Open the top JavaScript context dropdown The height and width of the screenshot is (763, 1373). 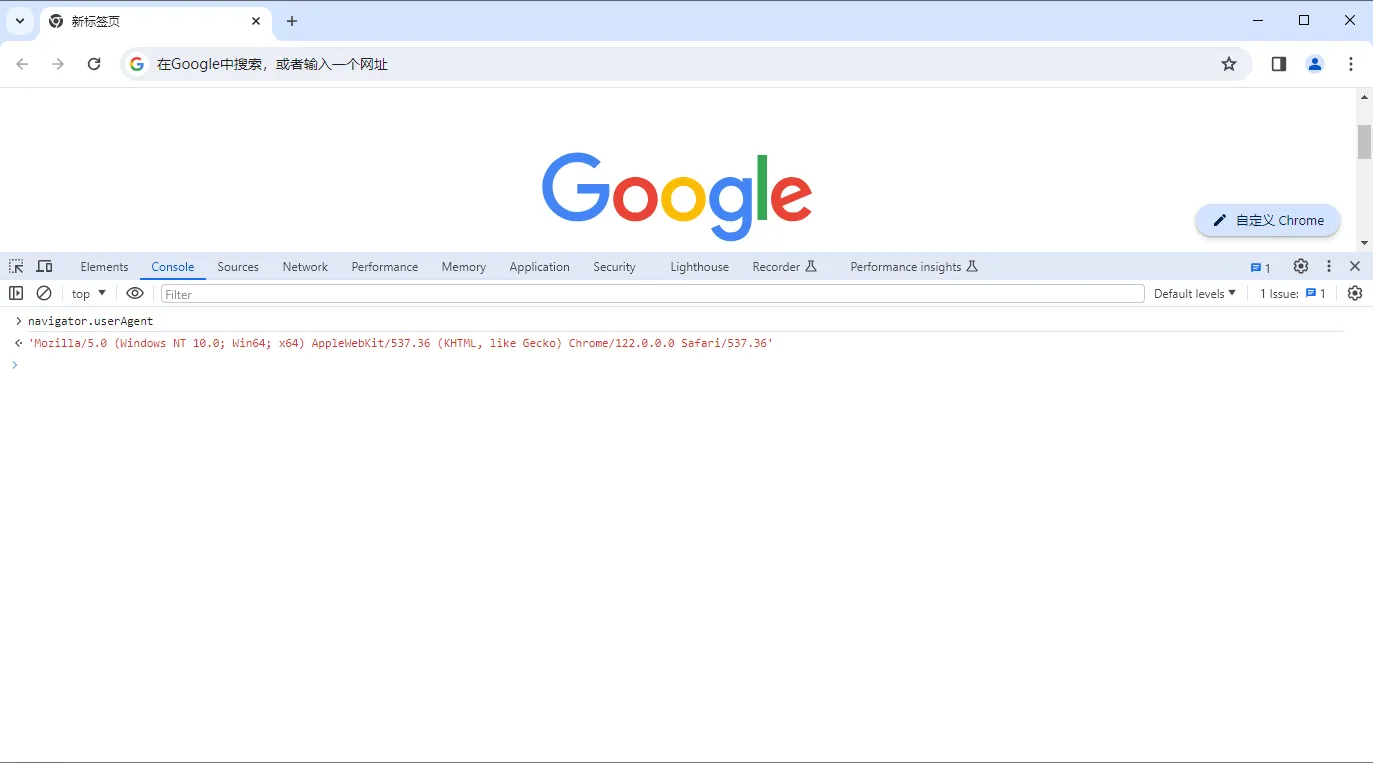[x=88, y=294]
